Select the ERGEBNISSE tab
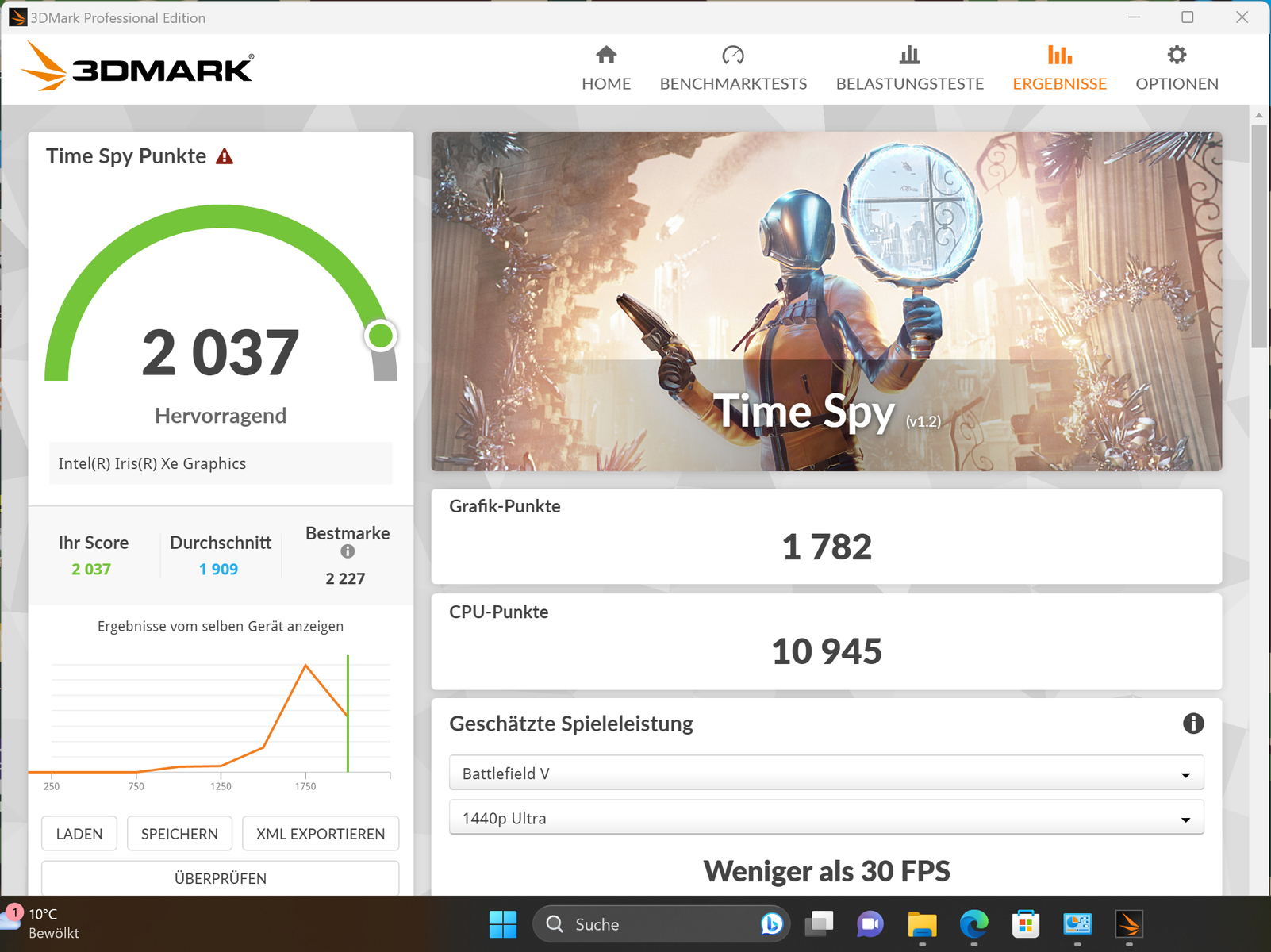 [1059, 69]
